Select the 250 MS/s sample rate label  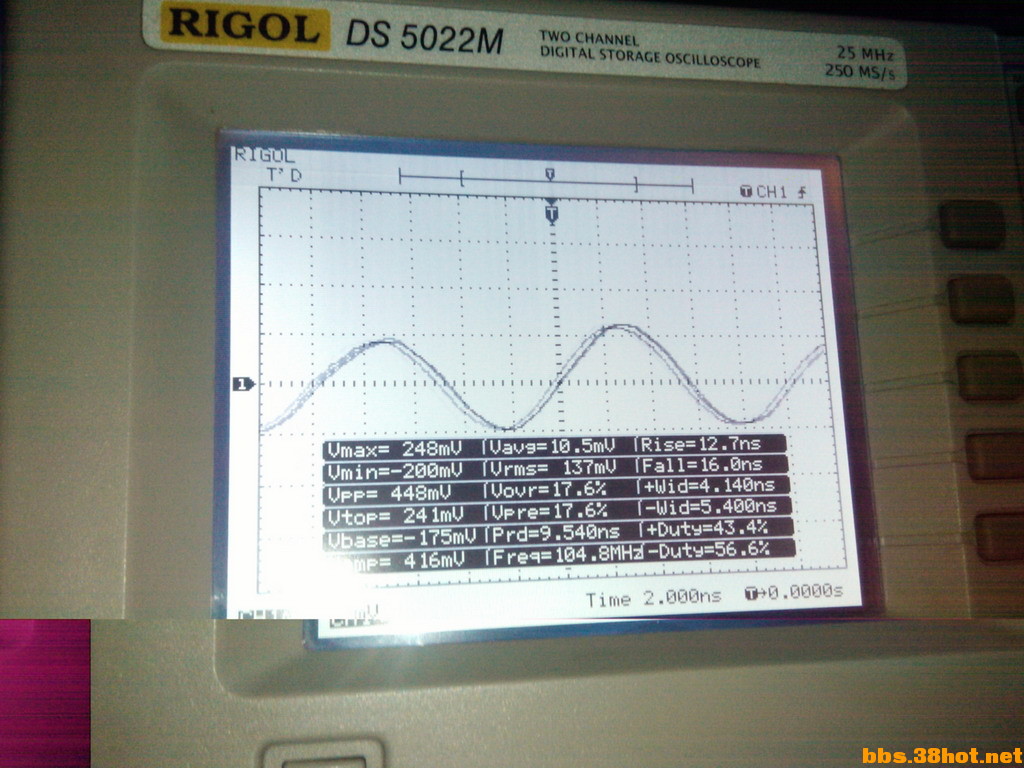pyautogui.click(x=859, y=71)
